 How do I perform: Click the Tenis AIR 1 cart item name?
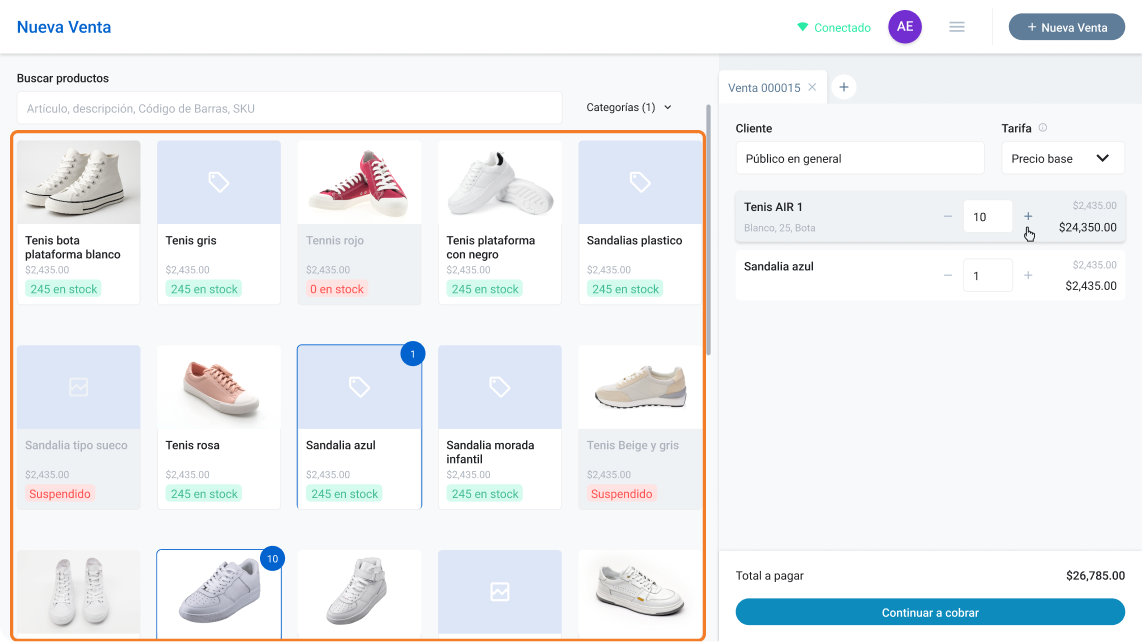773,207
